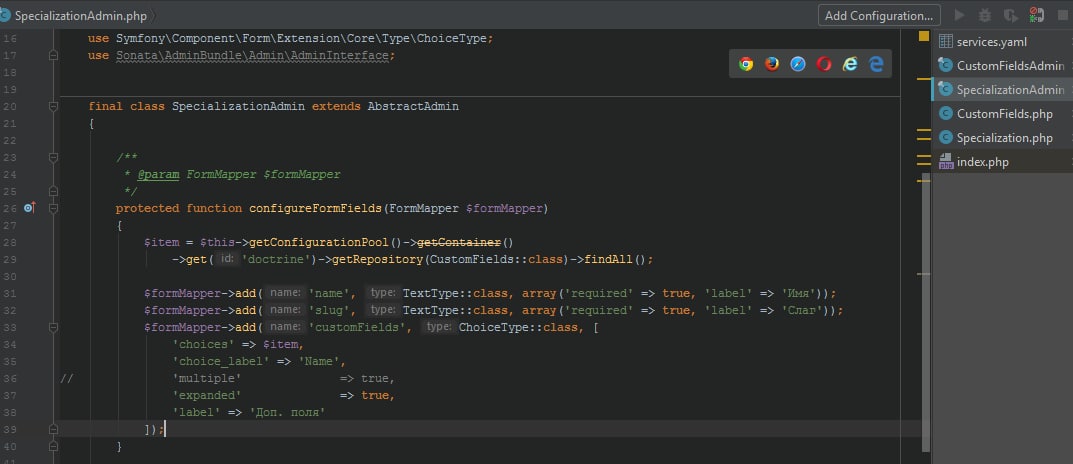Click the Run with Coverage icon
This screenshot has width=1073, height=464.
[1011, 15]
